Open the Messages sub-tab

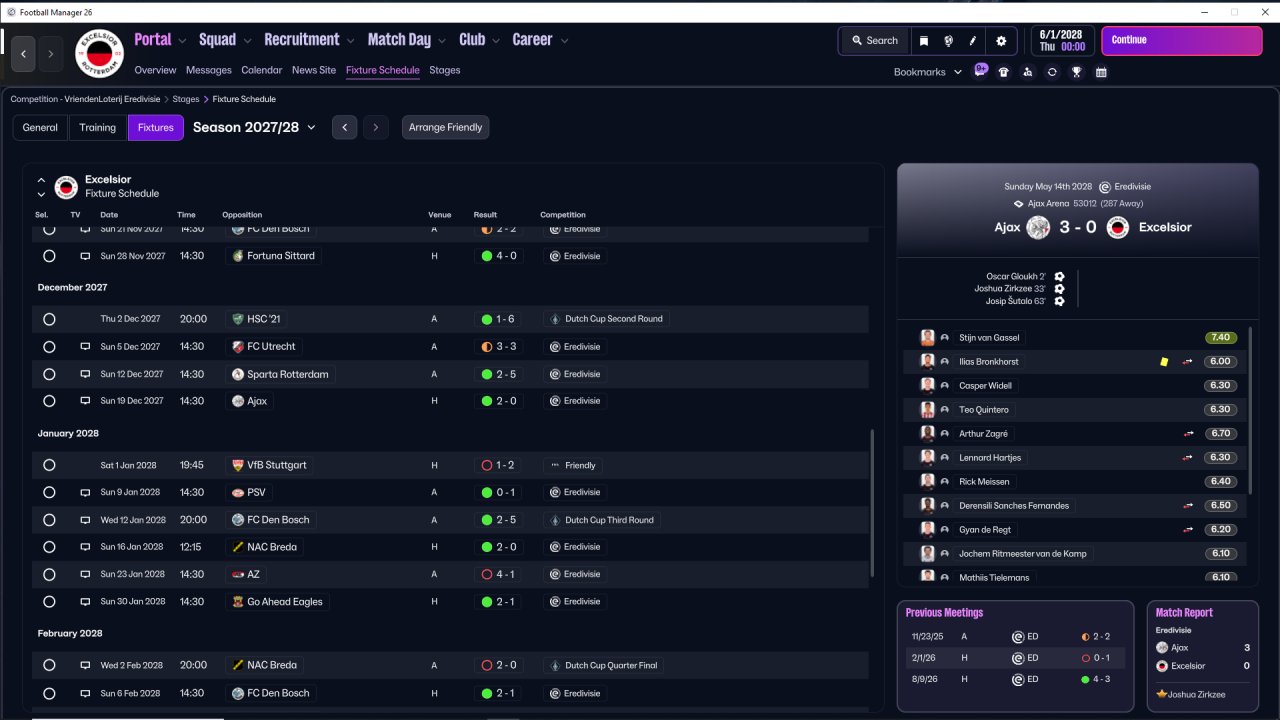tap(208, 71)
